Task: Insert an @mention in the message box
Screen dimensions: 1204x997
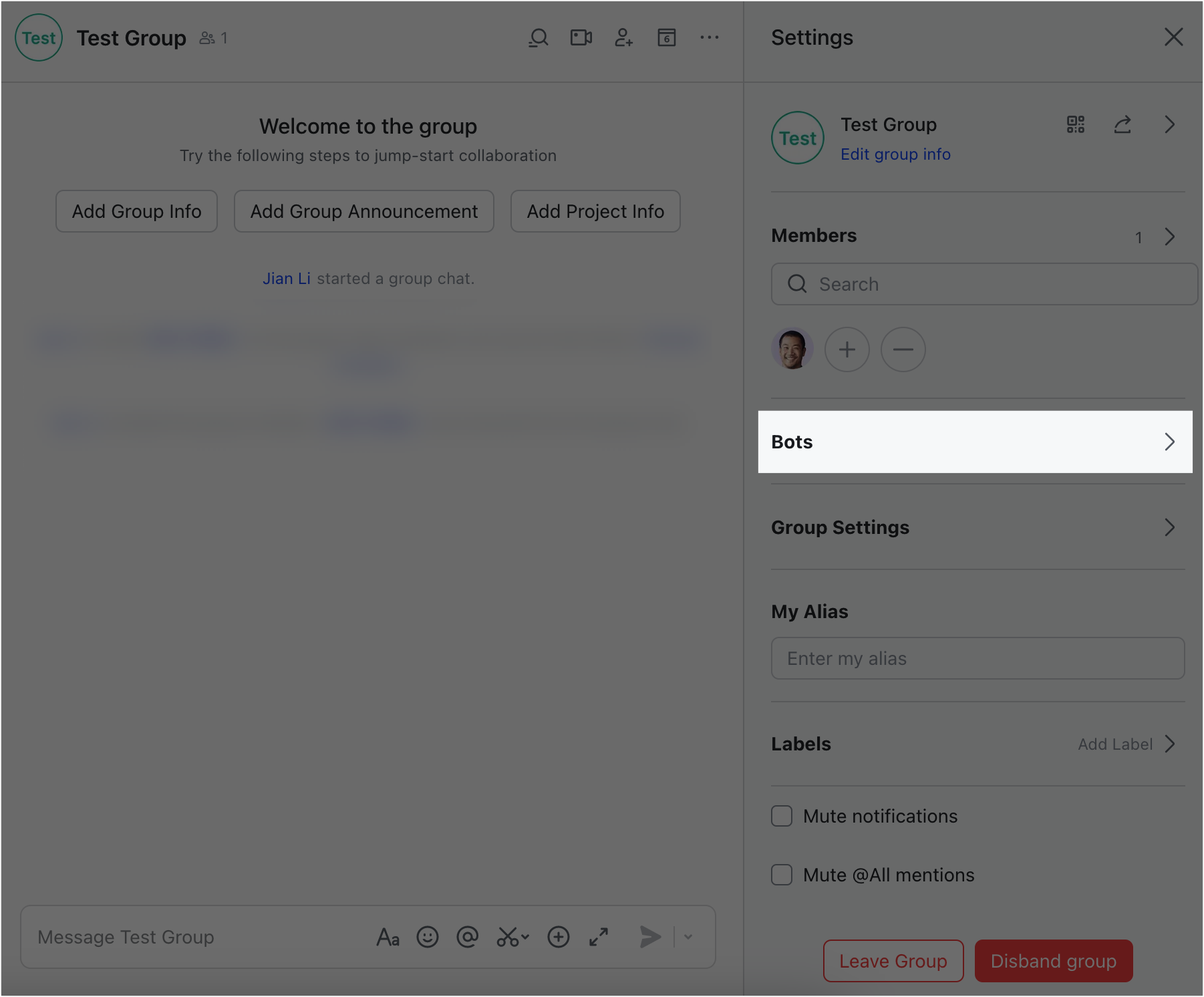Action: pyautogui.click(x=468, y=937)
